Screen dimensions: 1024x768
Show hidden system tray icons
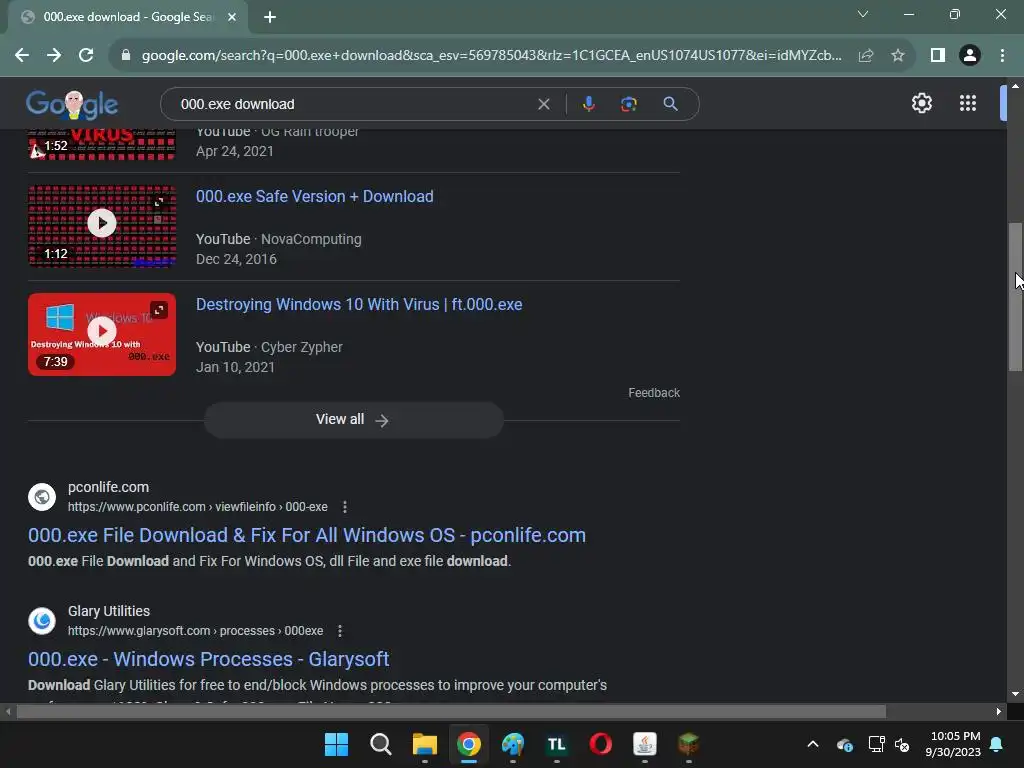[813, 744]
